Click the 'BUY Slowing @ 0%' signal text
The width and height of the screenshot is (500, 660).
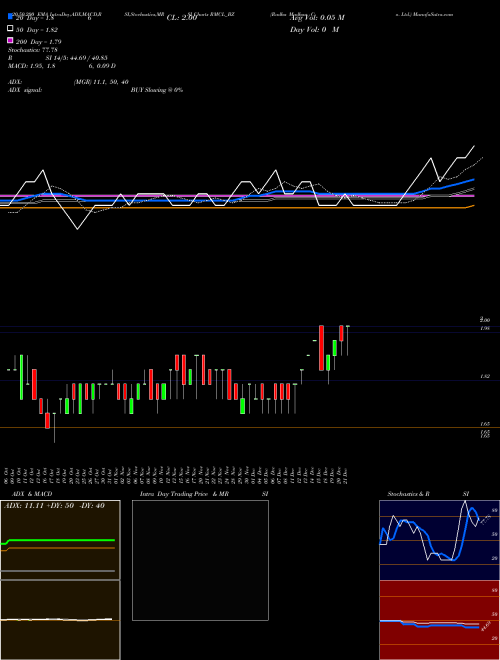tap(157, 90)
